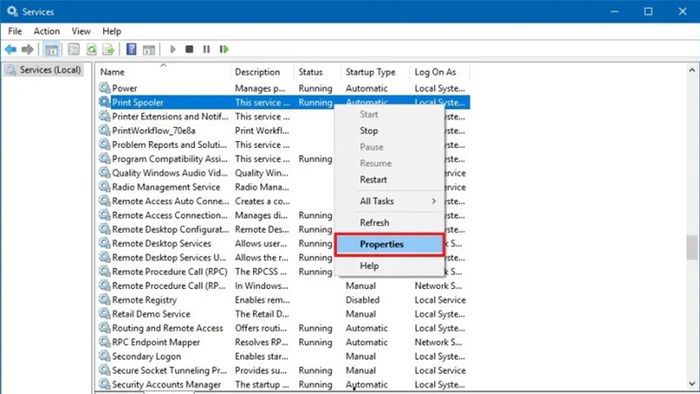This screenshot has height=394, width=700.
Task: Click the Radio Management Service gear icon
Action: coord(104,187)
